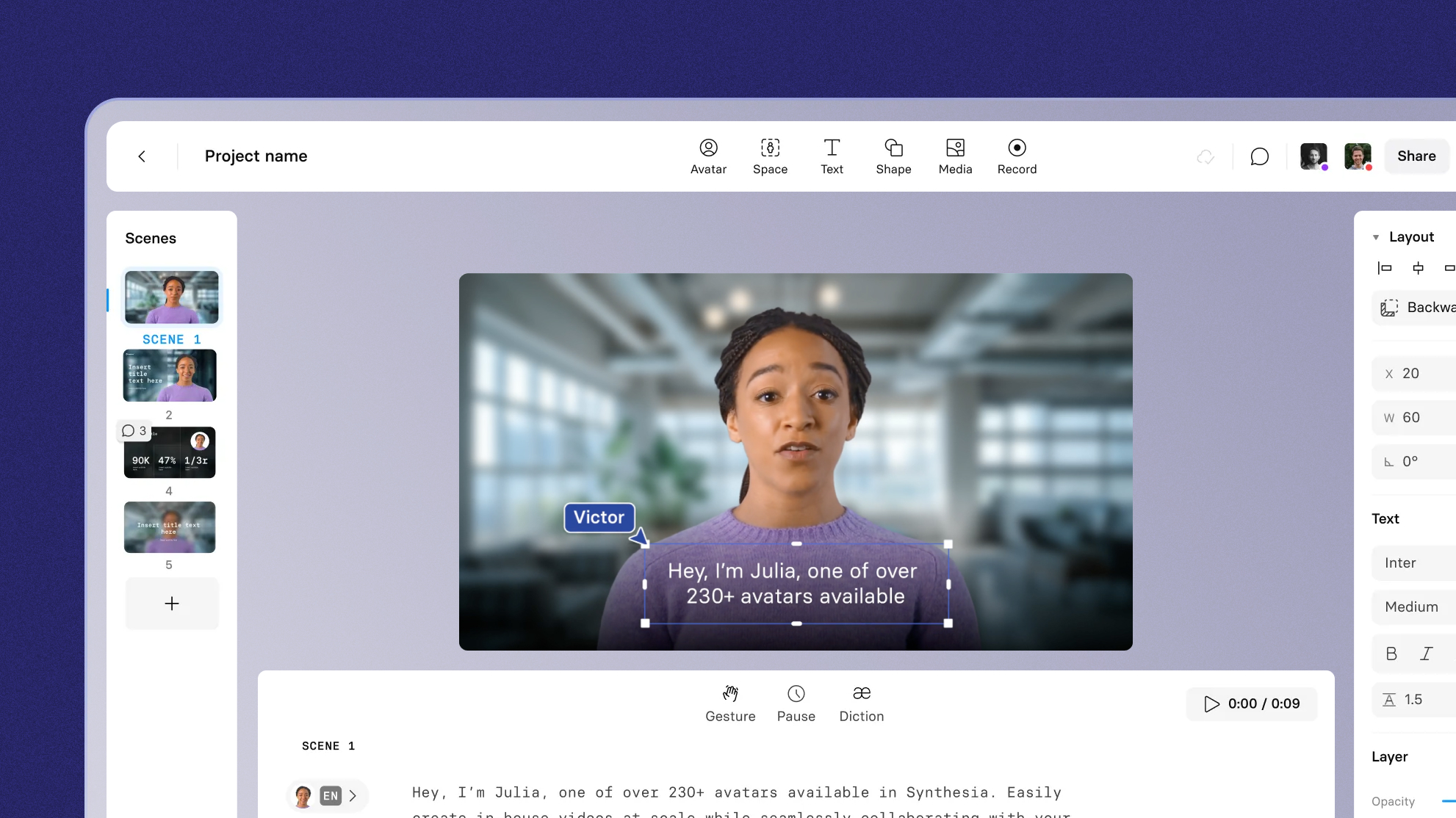The width and height of the screenshot is (1456, 818).
Task: Add a new scene with plus button
Action: tap(171, 603)
